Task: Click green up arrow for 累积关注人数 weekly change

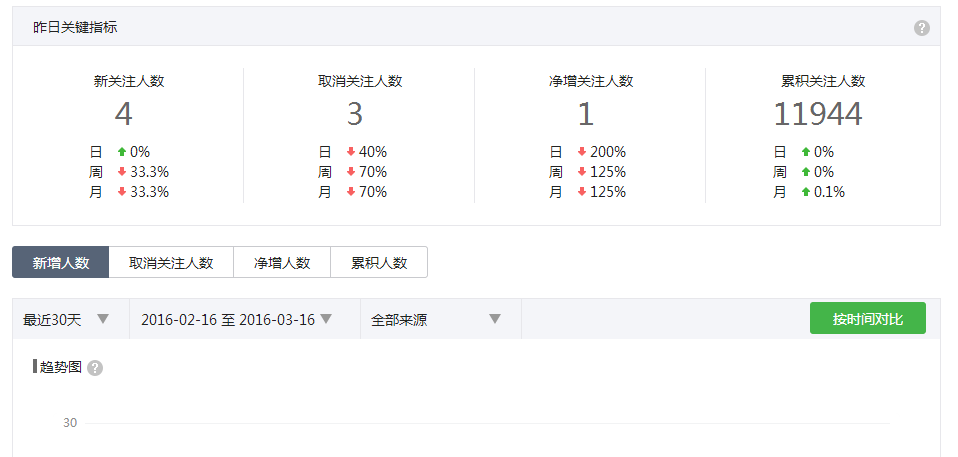Action: click(x=806, y=172)
